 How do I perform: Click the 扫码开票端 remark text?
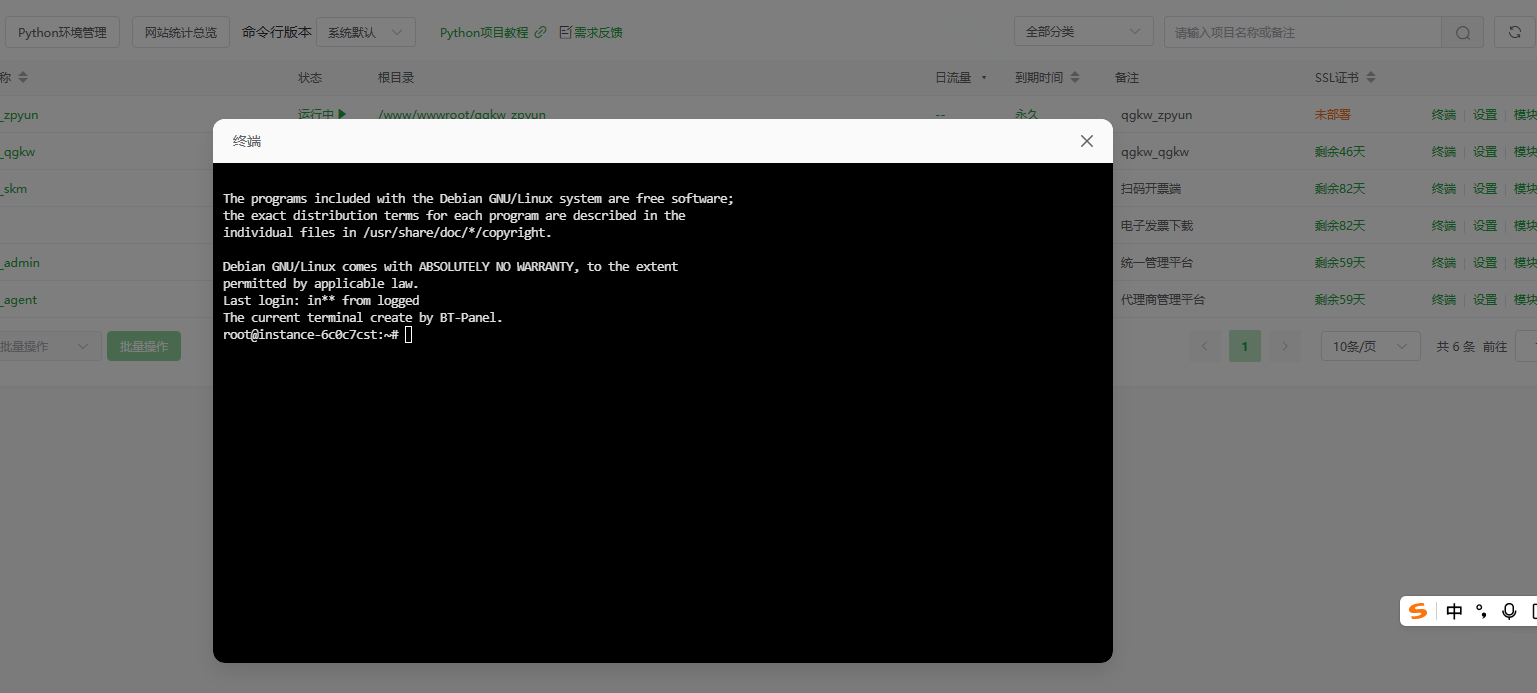[x=1151, y=189]
